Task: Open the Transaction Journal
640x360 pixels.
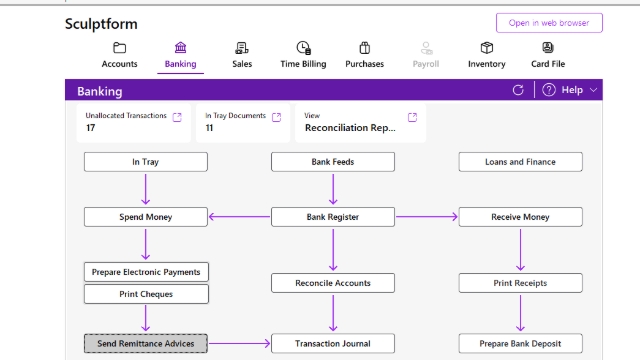Action: (x=333, y=344)
